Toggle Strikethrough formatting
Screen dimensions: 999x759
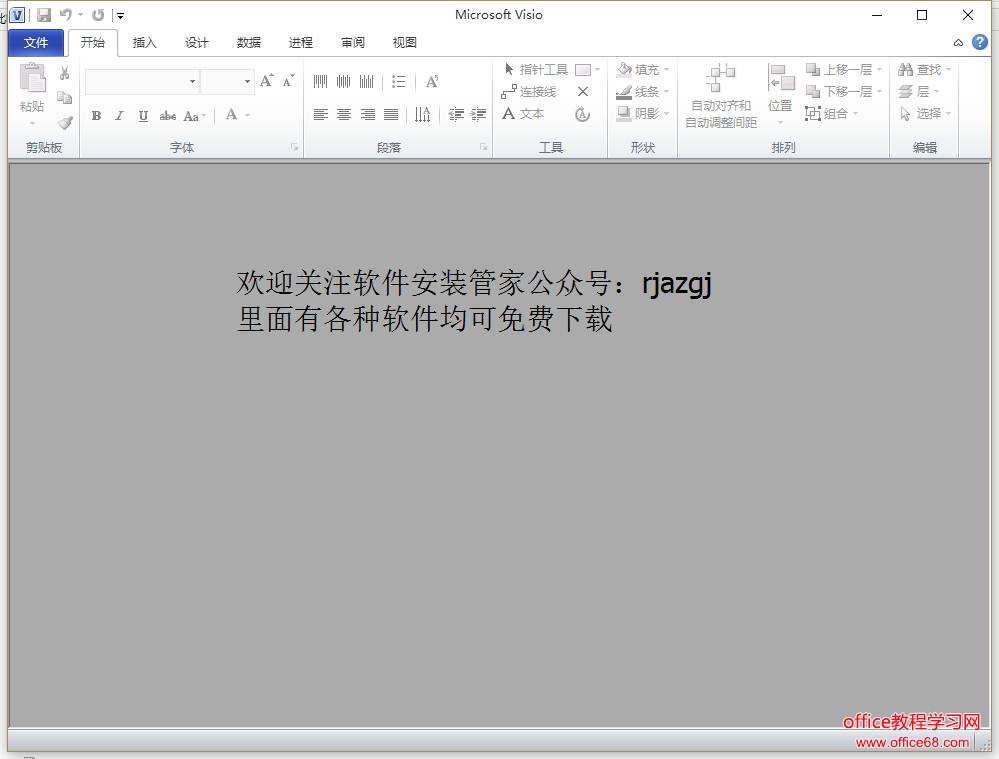coord(168,115)
